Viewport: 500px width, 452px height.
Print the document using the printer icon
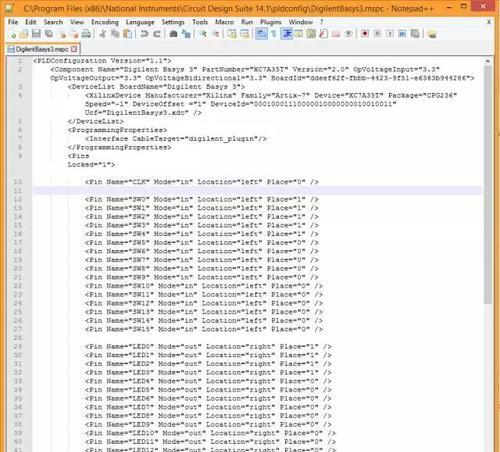coord(86,34)
